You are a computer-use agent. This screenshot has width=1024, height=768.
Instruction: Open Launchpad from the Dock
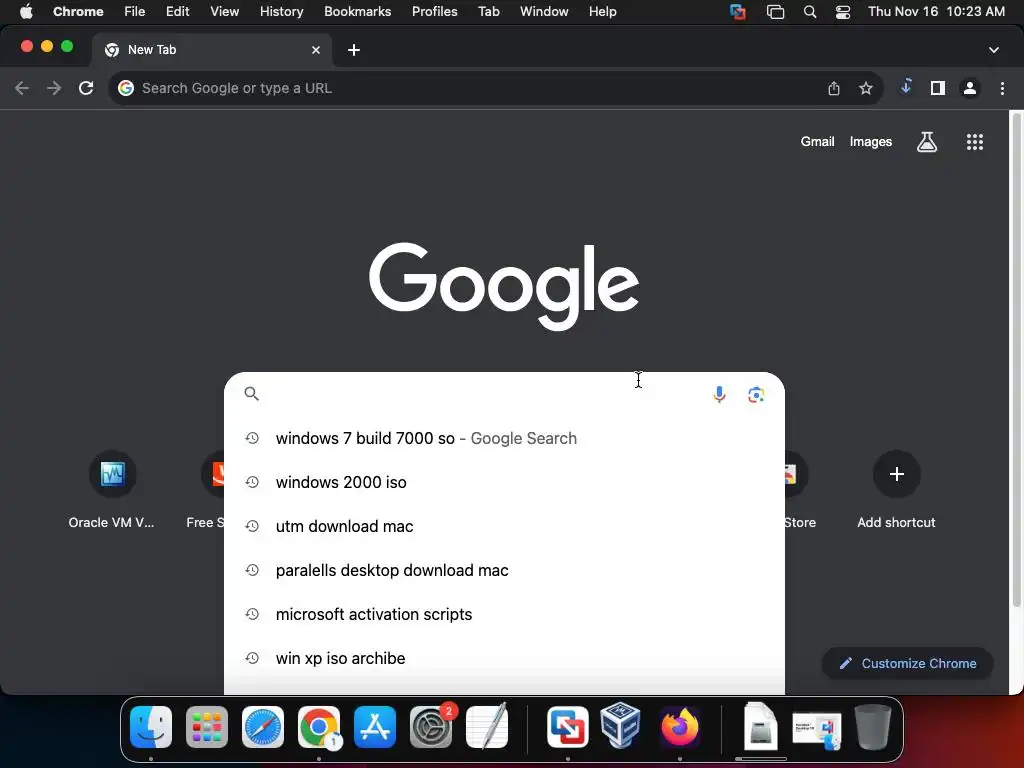207,727
